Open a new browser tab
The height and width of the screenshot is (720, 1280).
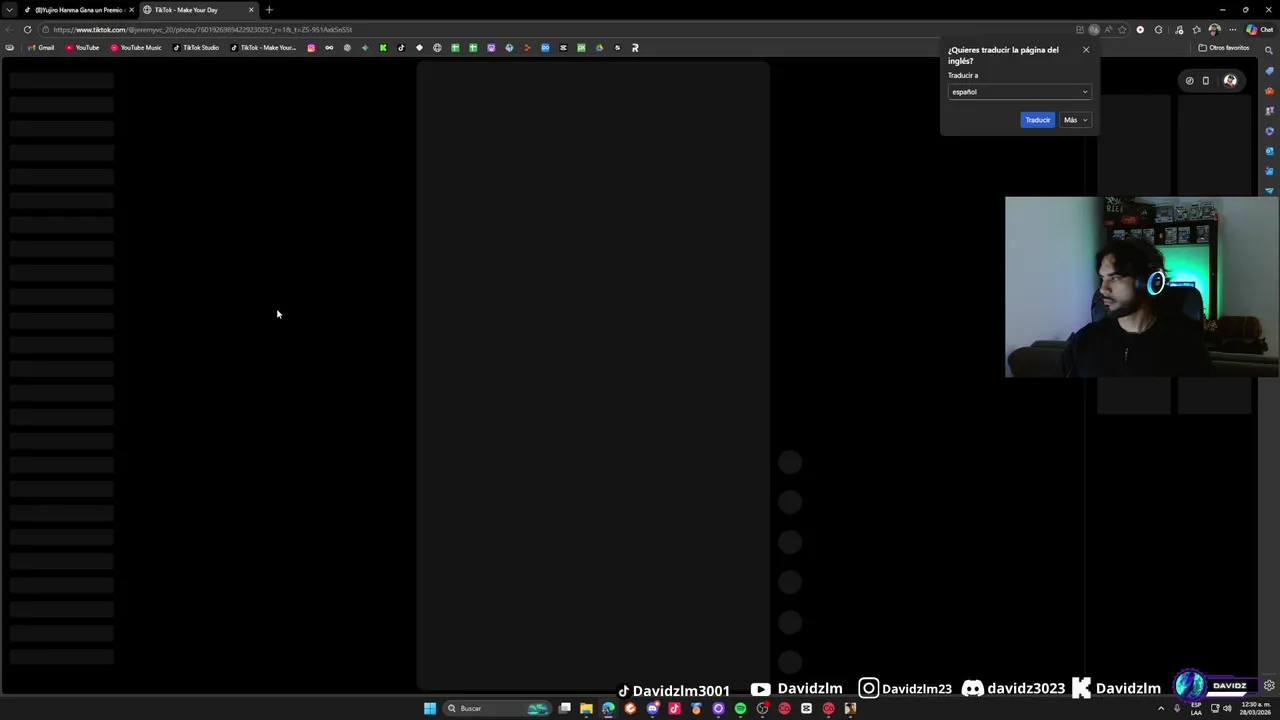coord(269,10)
